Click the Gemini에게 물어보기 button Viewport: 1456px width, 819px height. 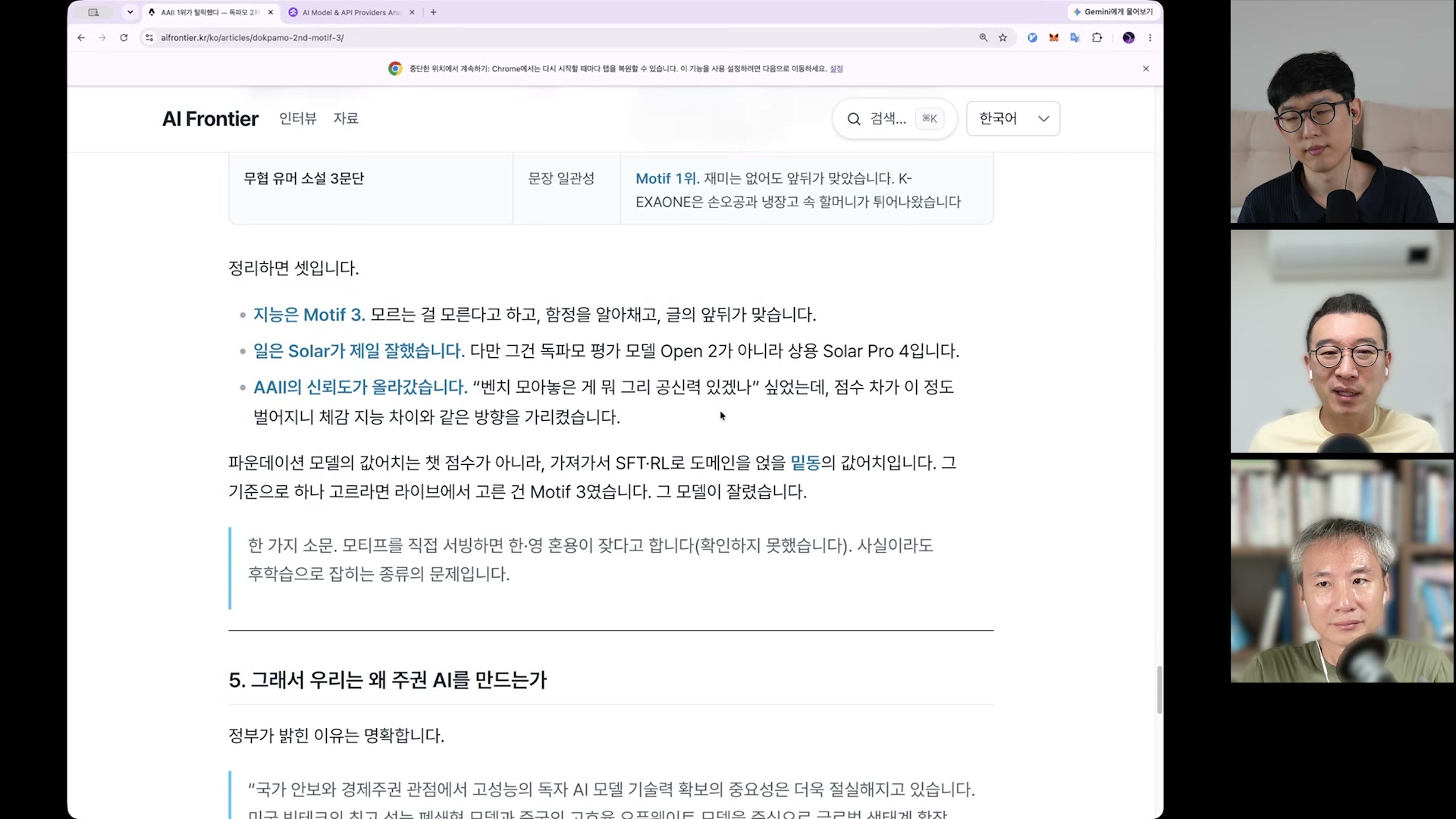coord(1113,12)
